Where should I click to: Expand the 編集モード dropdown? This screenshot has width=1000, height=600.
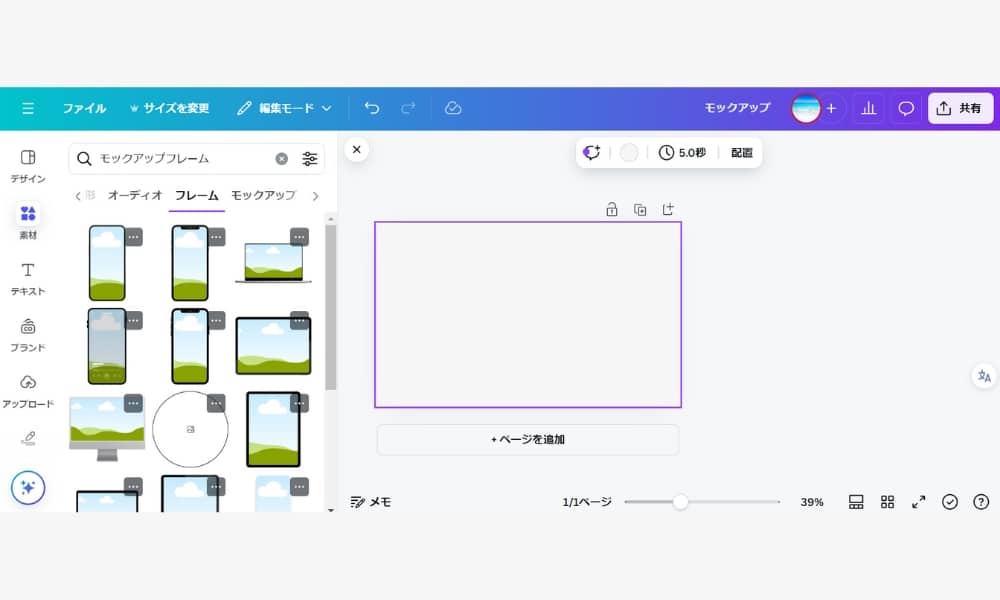tap(285, 108)
